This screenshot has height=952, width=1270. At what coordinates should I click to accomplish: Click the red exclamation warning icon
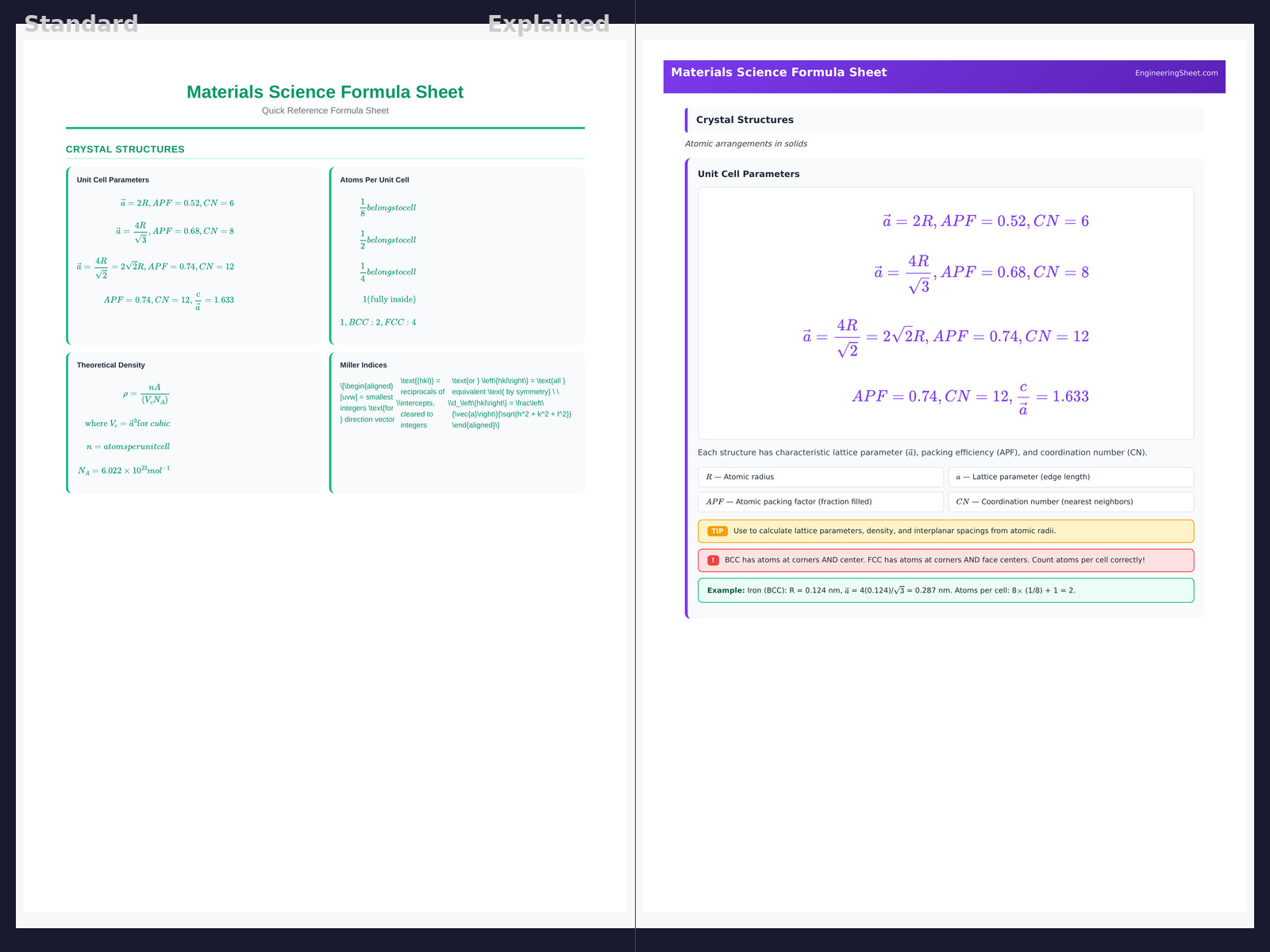[x=713, y=560]
